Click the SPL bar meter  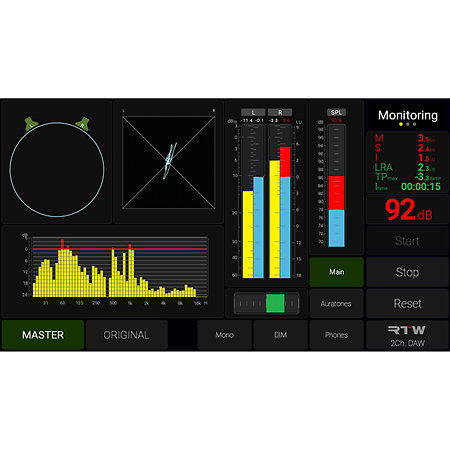pos(336,186)
